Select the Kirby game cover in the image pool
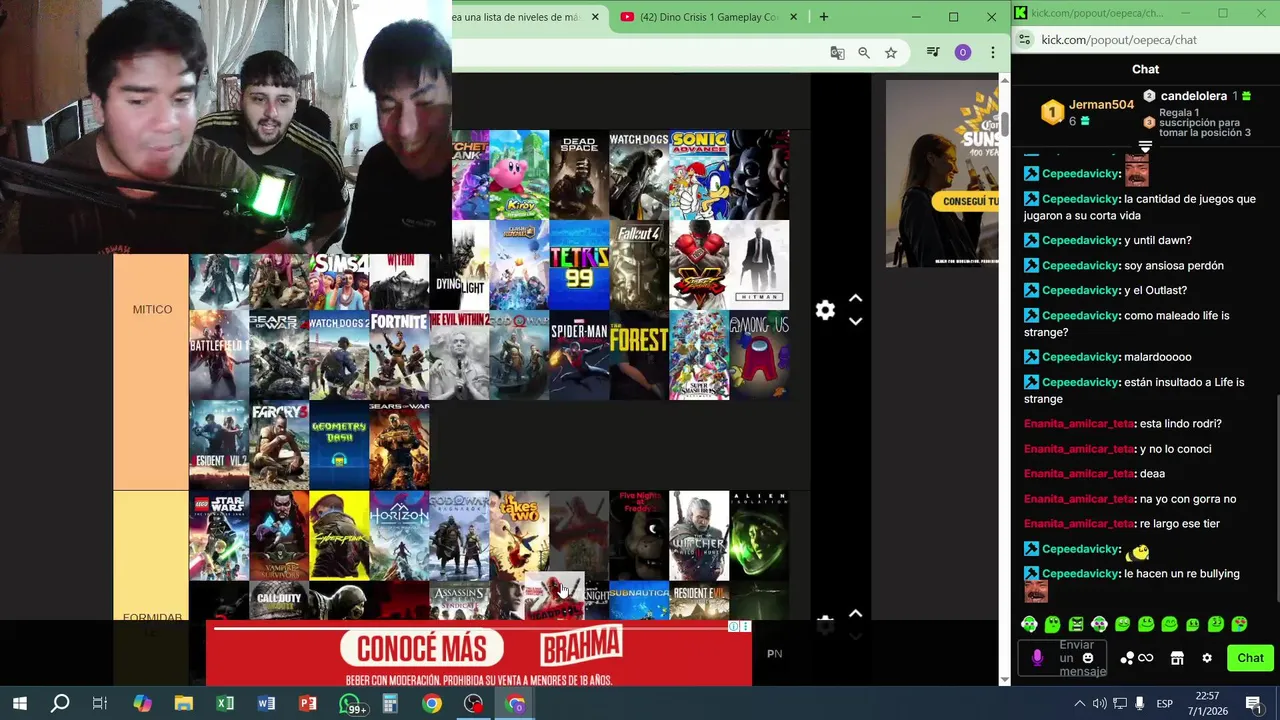Screen dimensions: 1280x720 tap(519, 175)
